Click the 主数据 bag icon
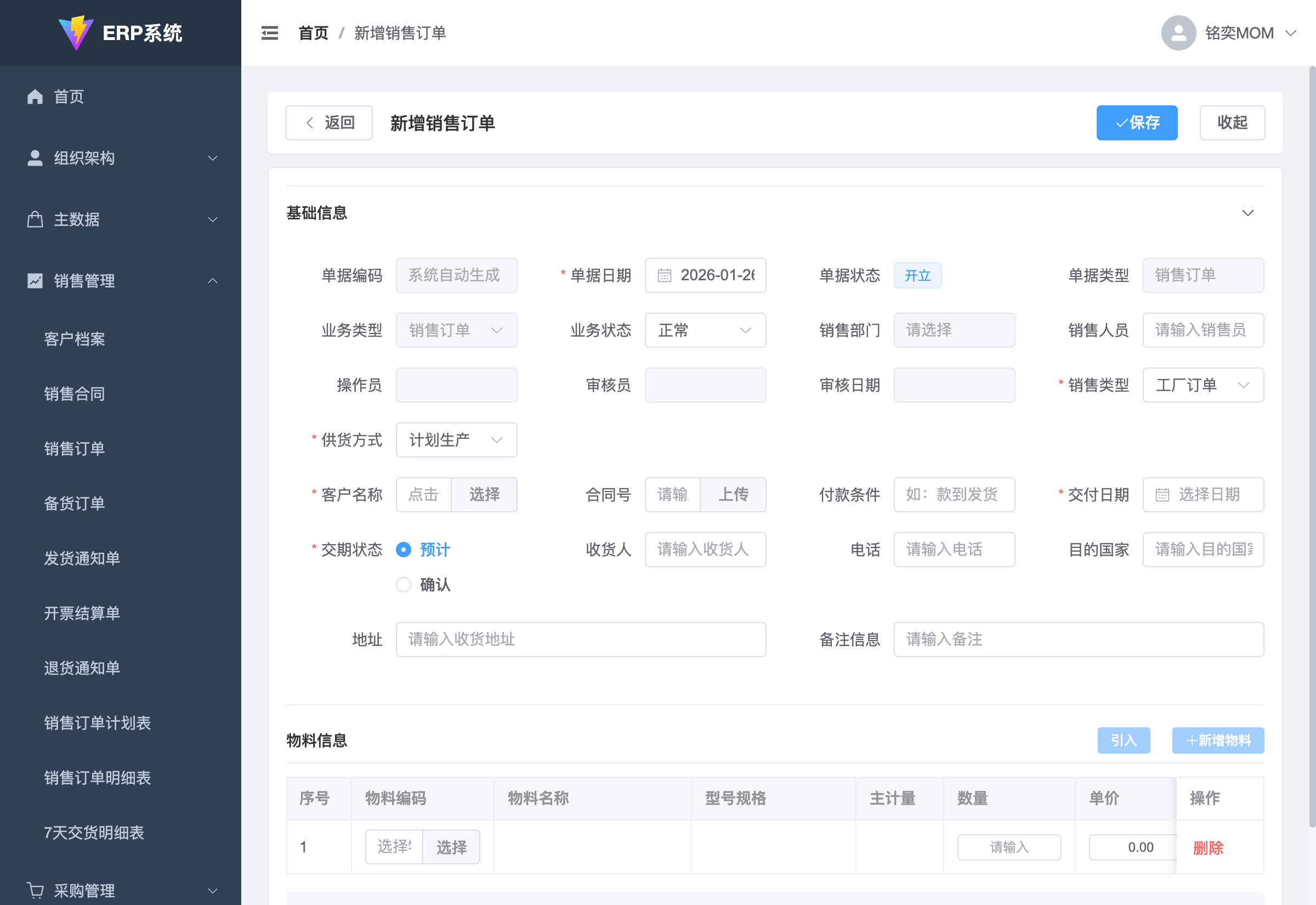The width and height of the screenshot is (1316, 905). point(35,219)
